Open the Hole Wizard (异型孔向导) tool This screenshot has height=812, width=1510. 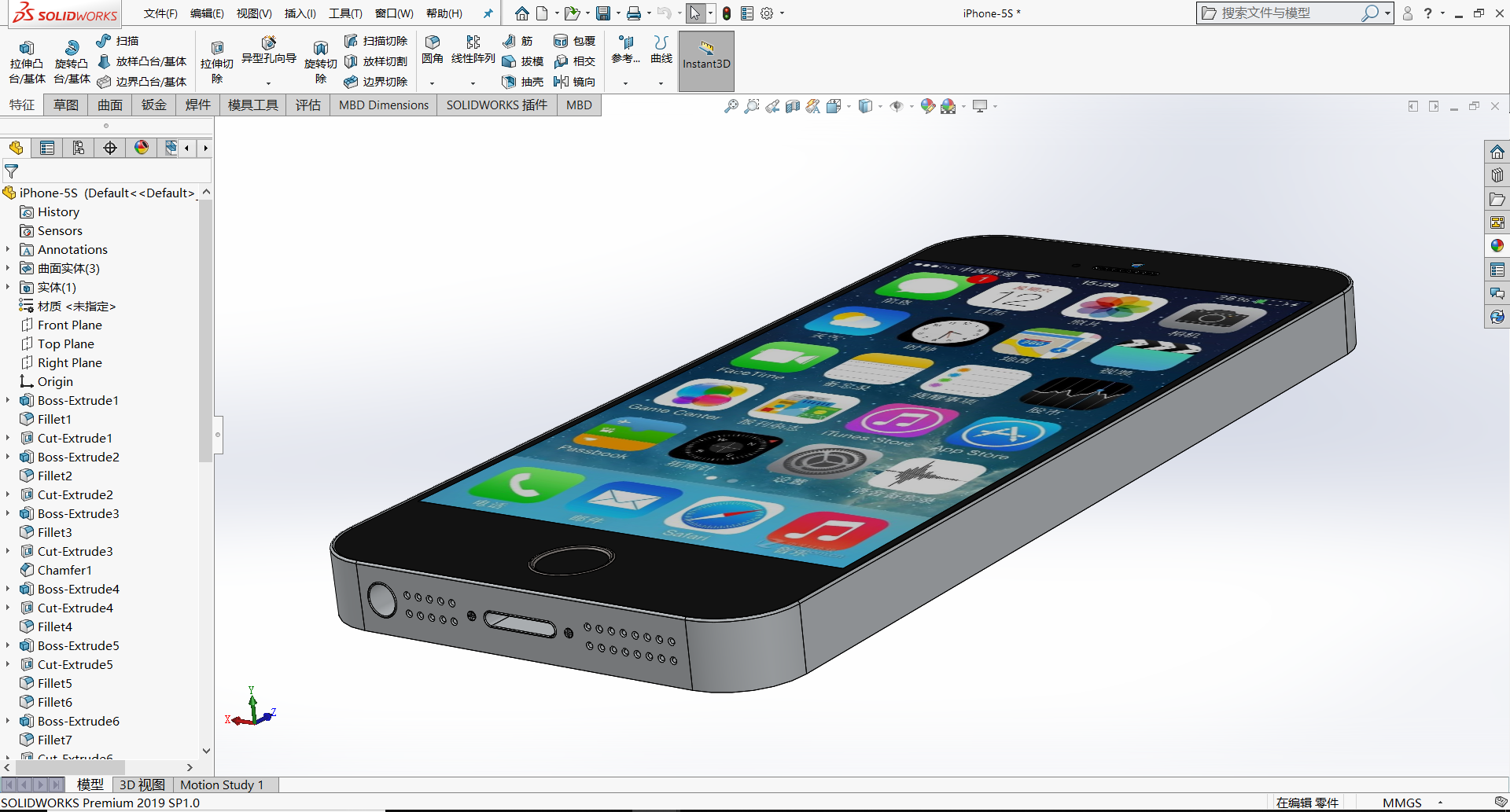click(268, 50)
